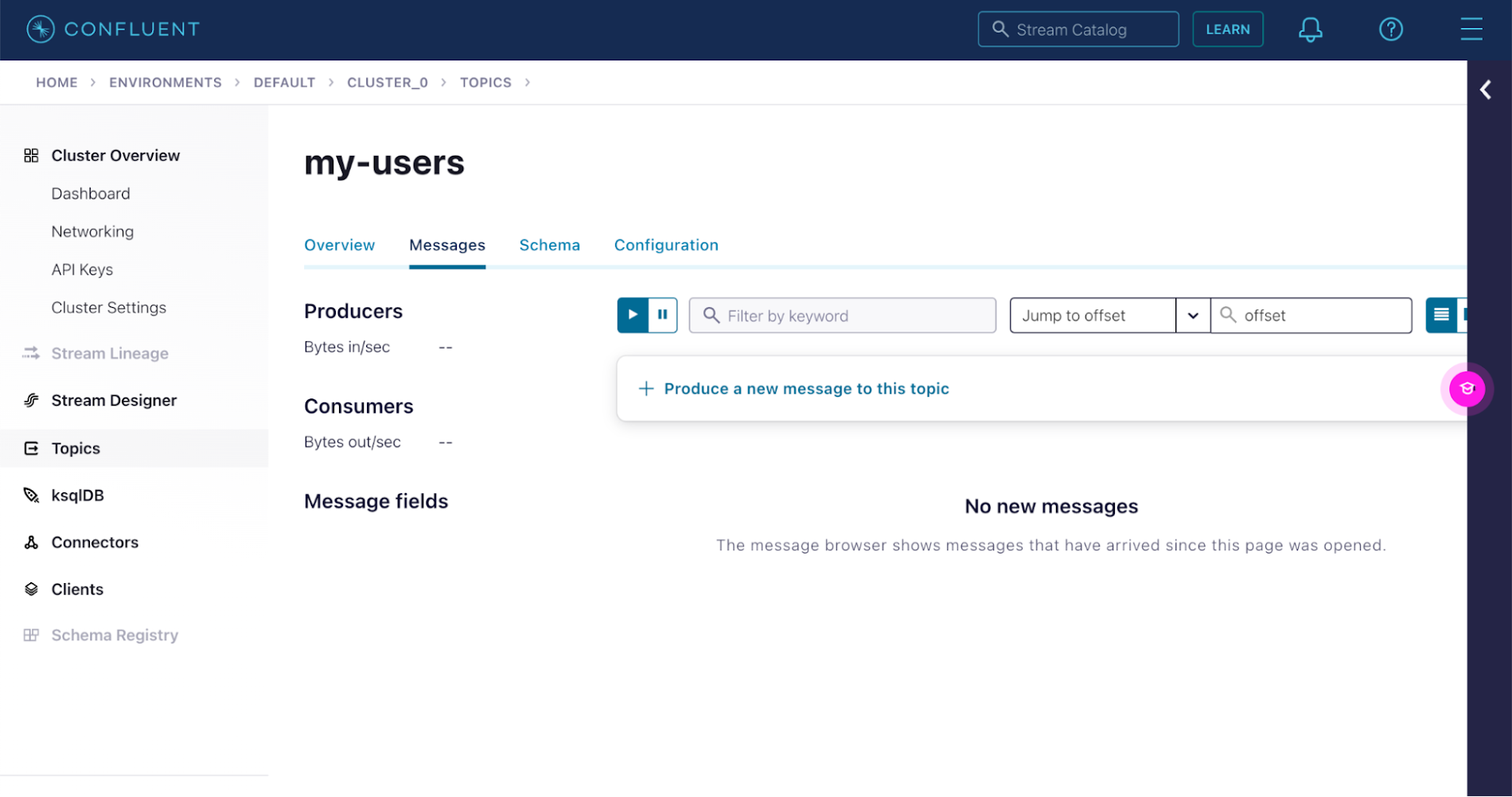Screen dimensions: 1512x797
Task: Pause message streaming
Action: [x=662, y=315]
